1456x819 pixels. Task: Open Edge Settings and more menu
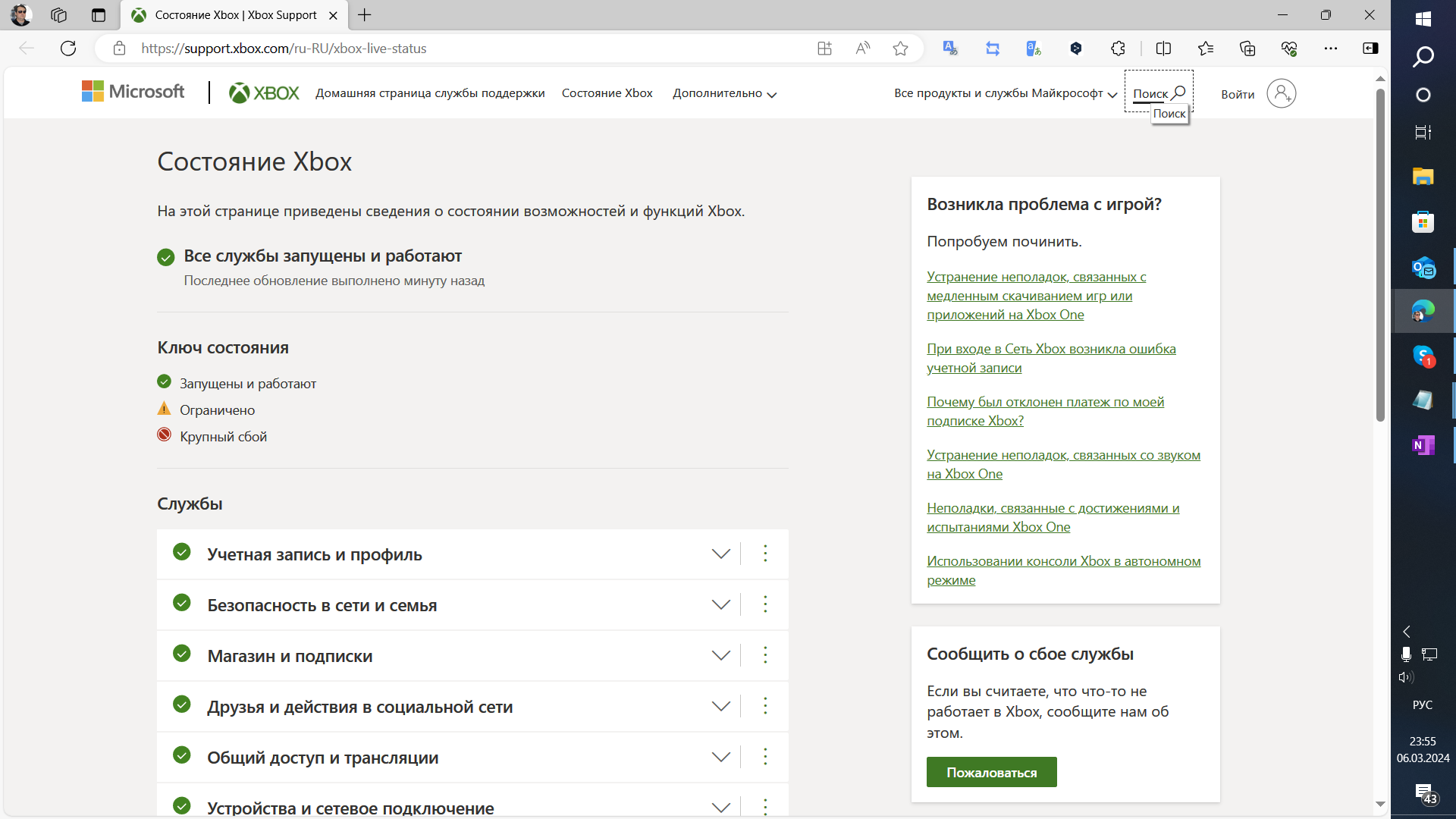(1331, 49)
